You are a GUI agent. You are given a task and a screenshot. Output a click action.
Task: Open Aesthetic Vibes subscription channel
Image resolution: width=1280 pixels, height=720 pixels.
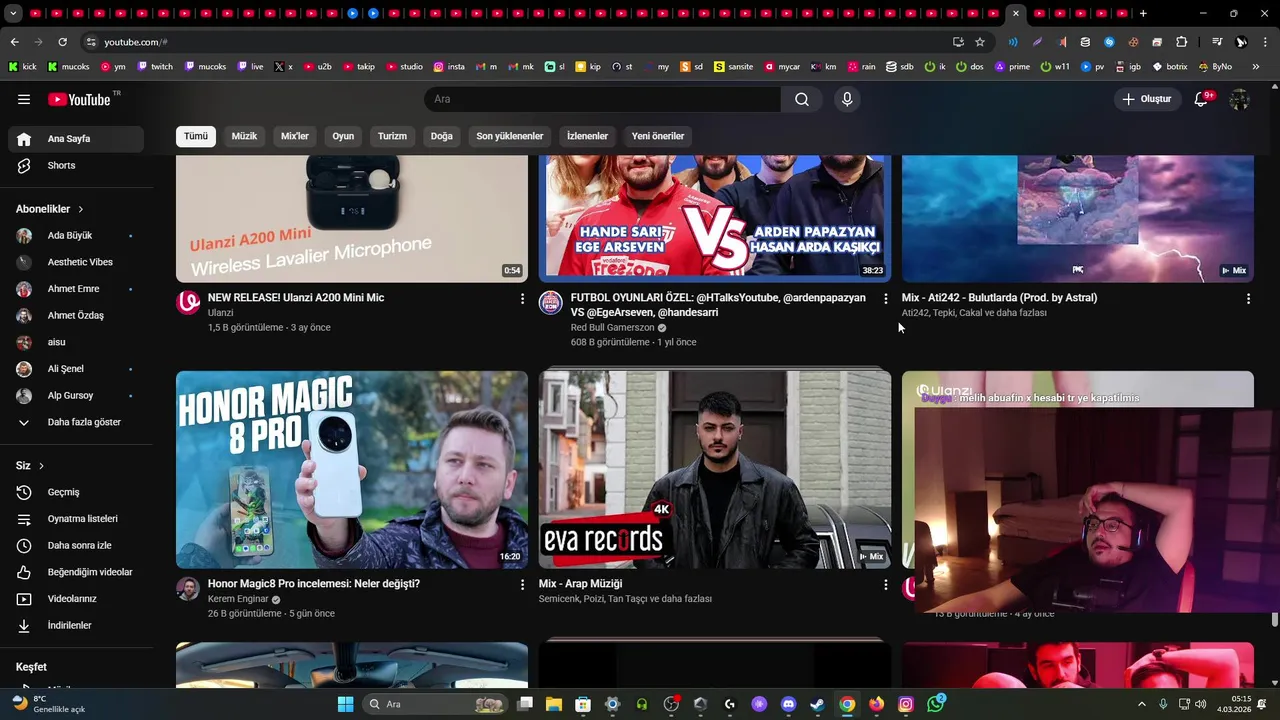click(76, 262)
